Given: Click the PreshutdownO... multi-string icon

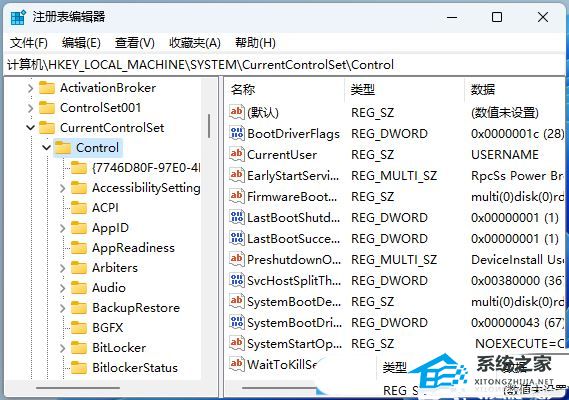Looking at the screenshot, I should pyautogui.click(x=237, y=259).
